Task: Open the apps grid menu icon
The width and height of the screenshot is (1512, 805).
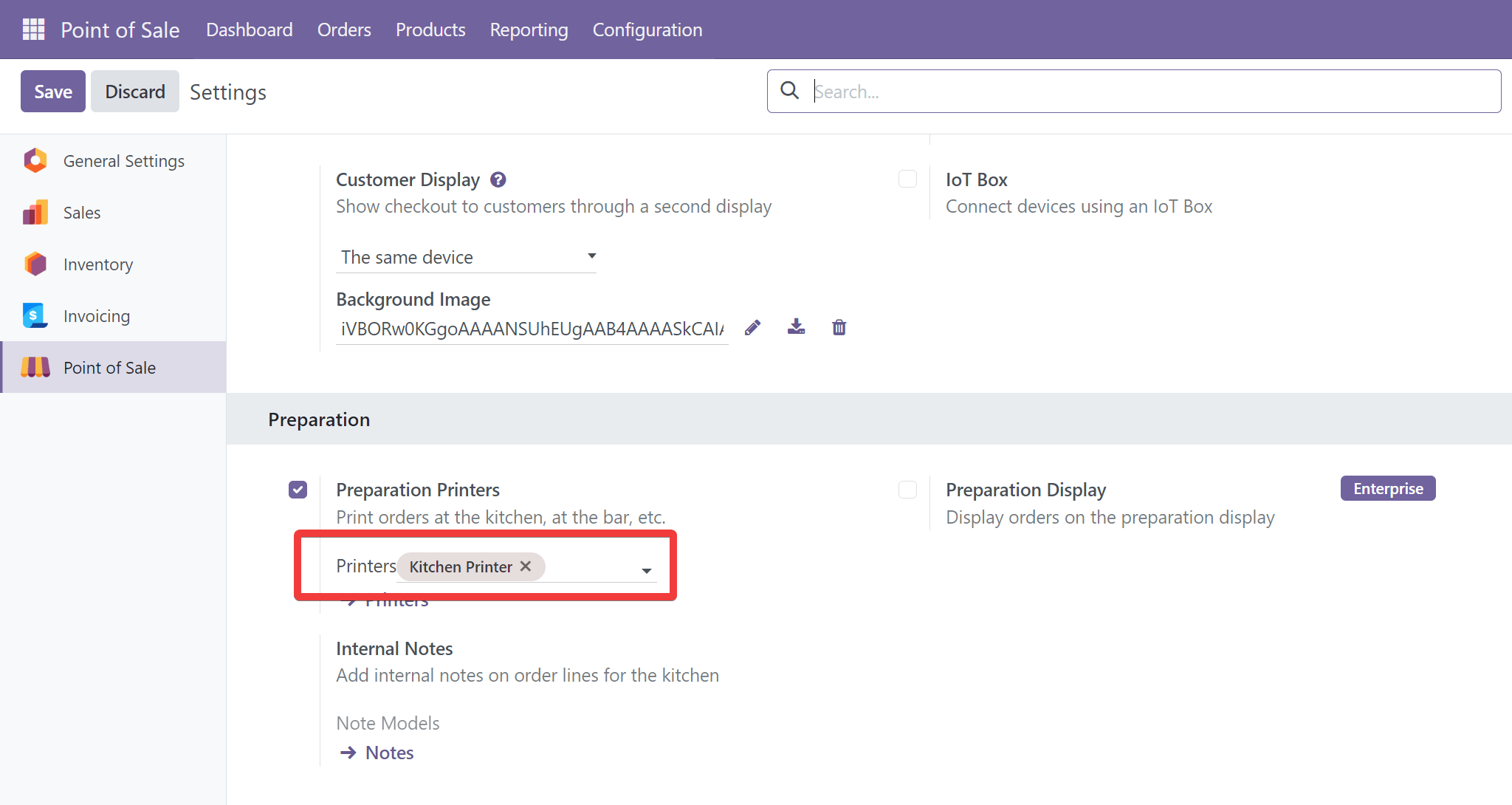Action: (x=33, y=30)
